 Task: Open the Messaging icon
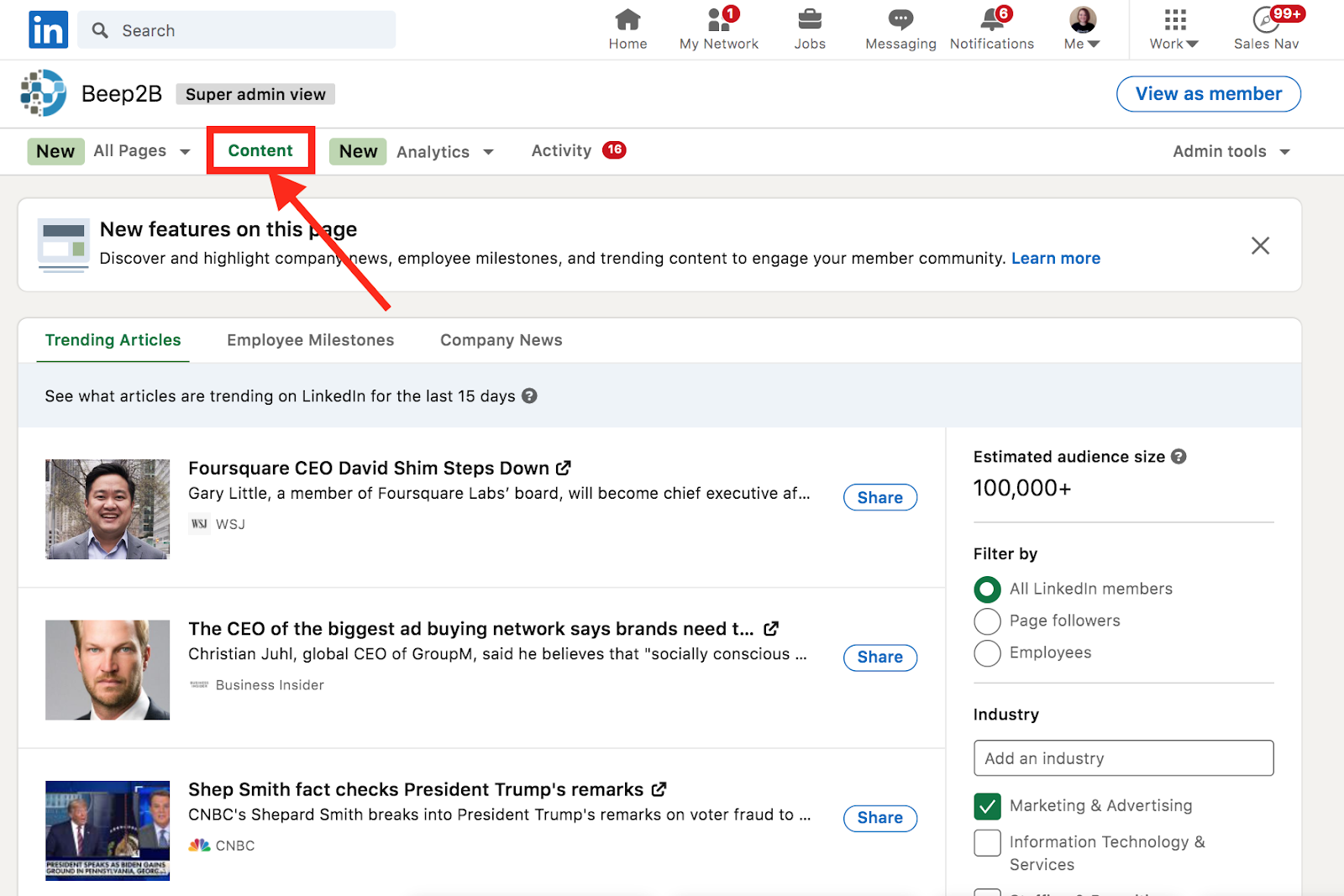(x=900, y=19)
